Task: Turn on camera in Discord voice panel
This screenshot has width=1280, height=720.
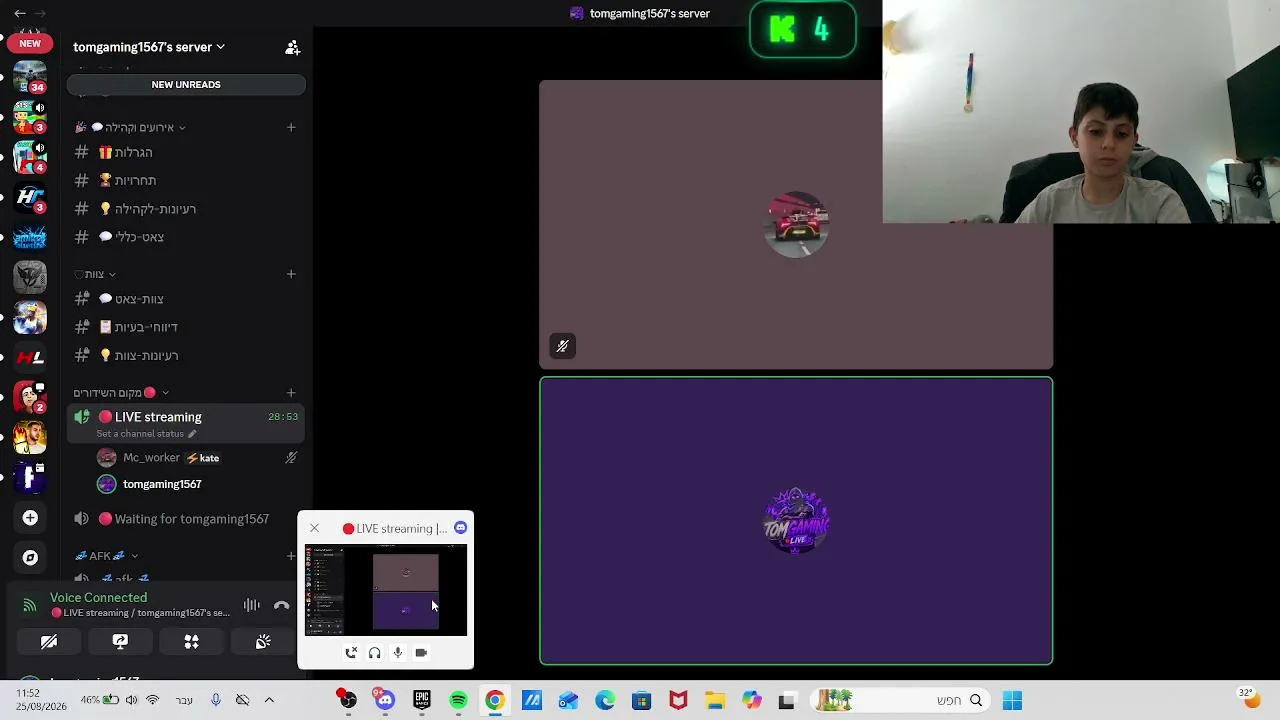Action: (x=49, y=642)
